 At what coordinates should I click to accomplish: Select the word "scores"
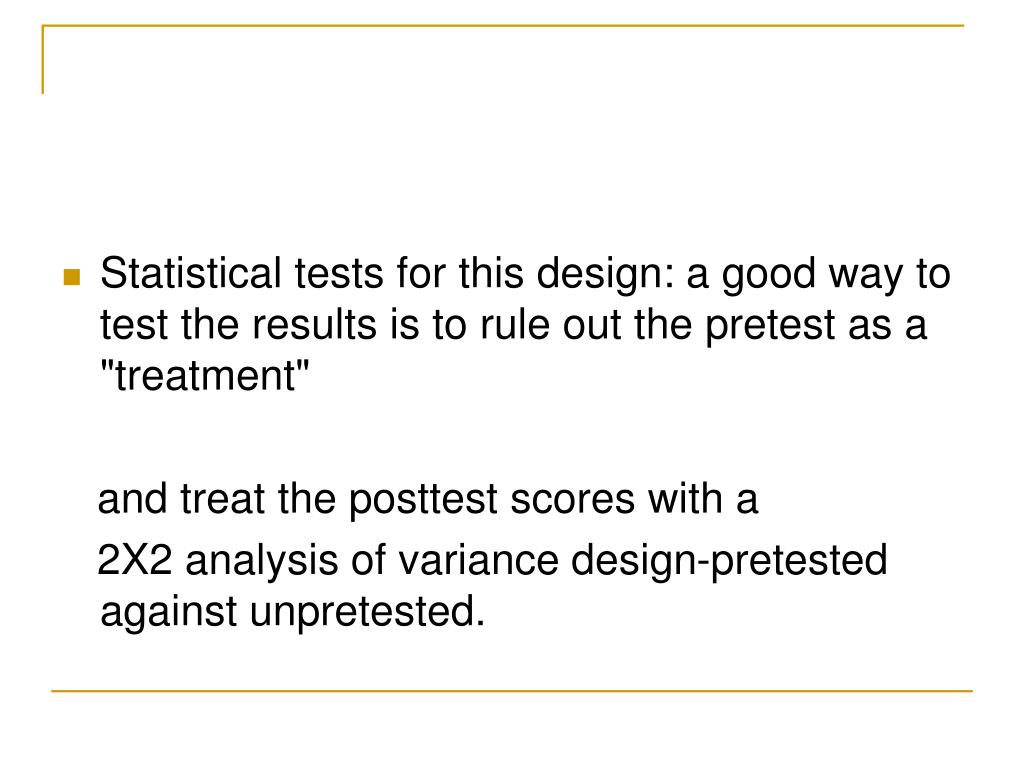pyautogui.click(x=572, y=500)
